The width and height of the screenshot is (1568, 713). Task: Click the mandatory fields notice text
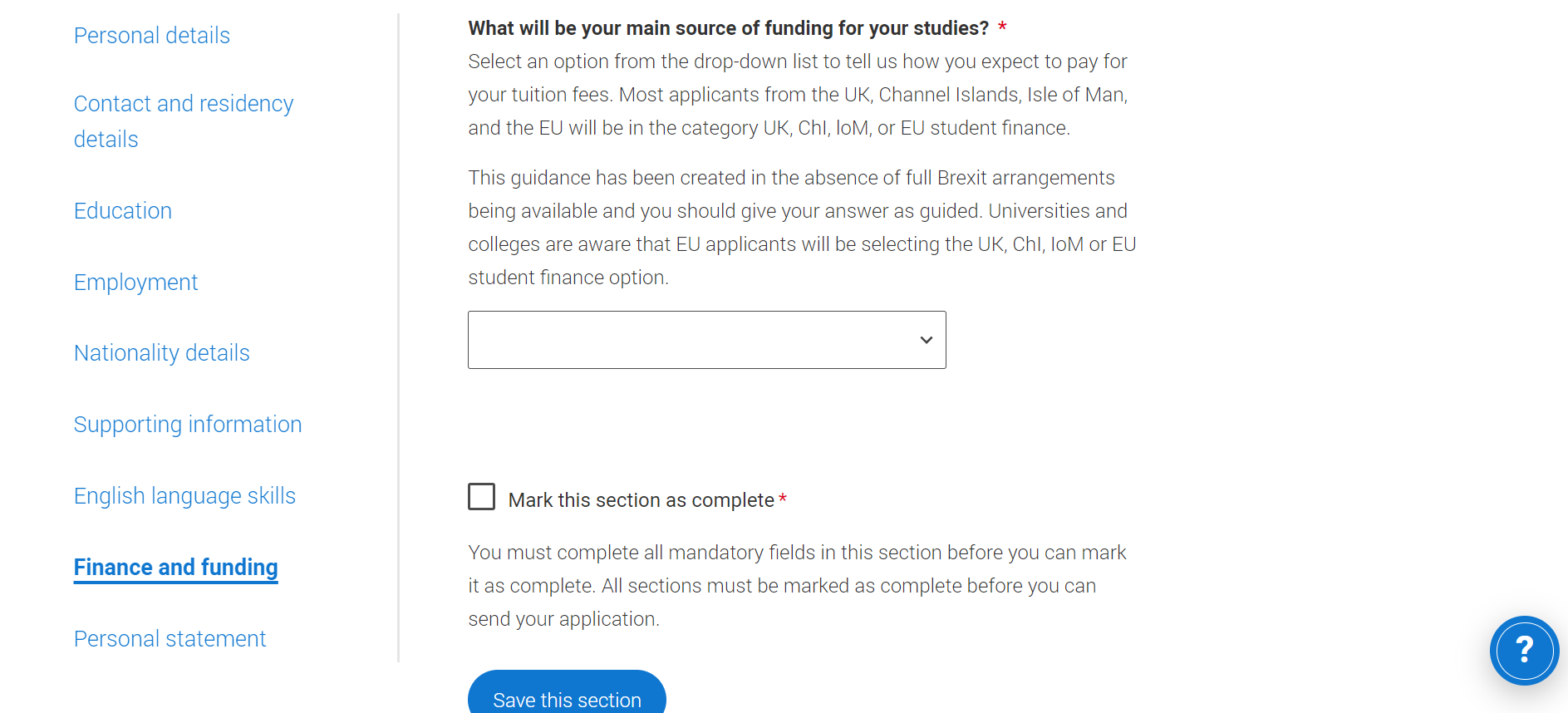[797, 586]
